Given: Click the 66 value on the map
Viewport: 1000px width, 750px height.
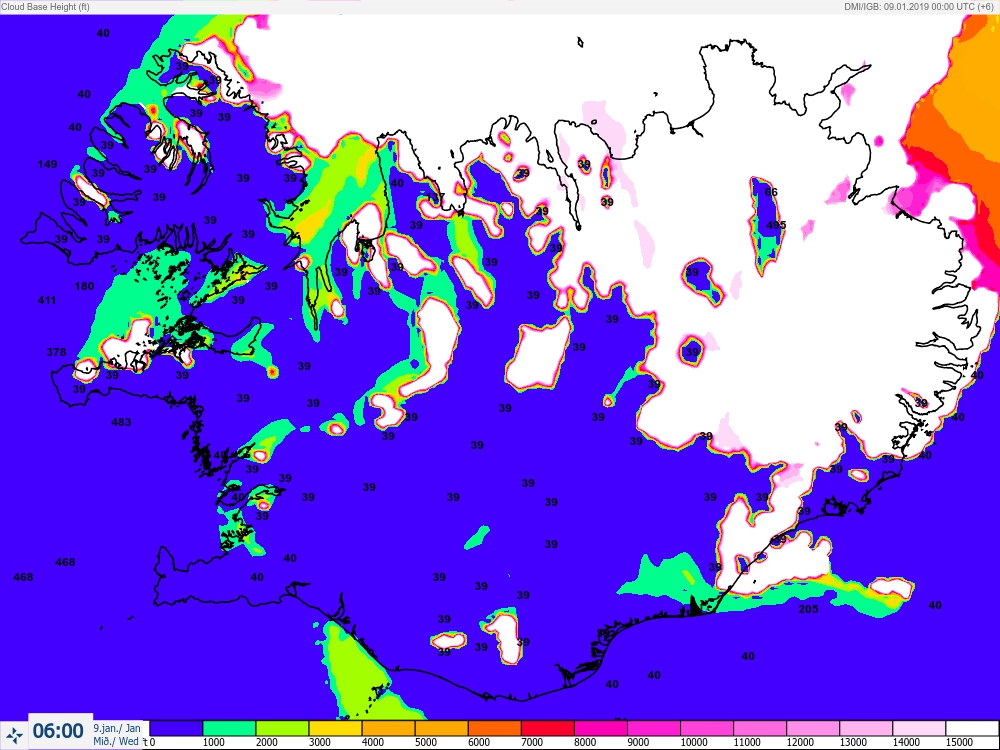Looking at the screenshot, I should click(x=771, y=193).
